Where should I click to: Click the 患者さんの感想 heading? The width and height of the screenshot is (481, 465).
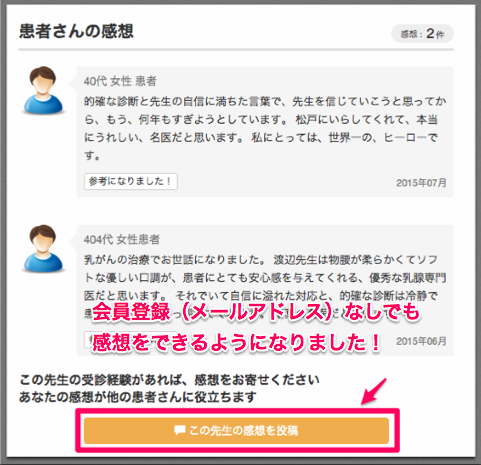click(x=76, y=31)
